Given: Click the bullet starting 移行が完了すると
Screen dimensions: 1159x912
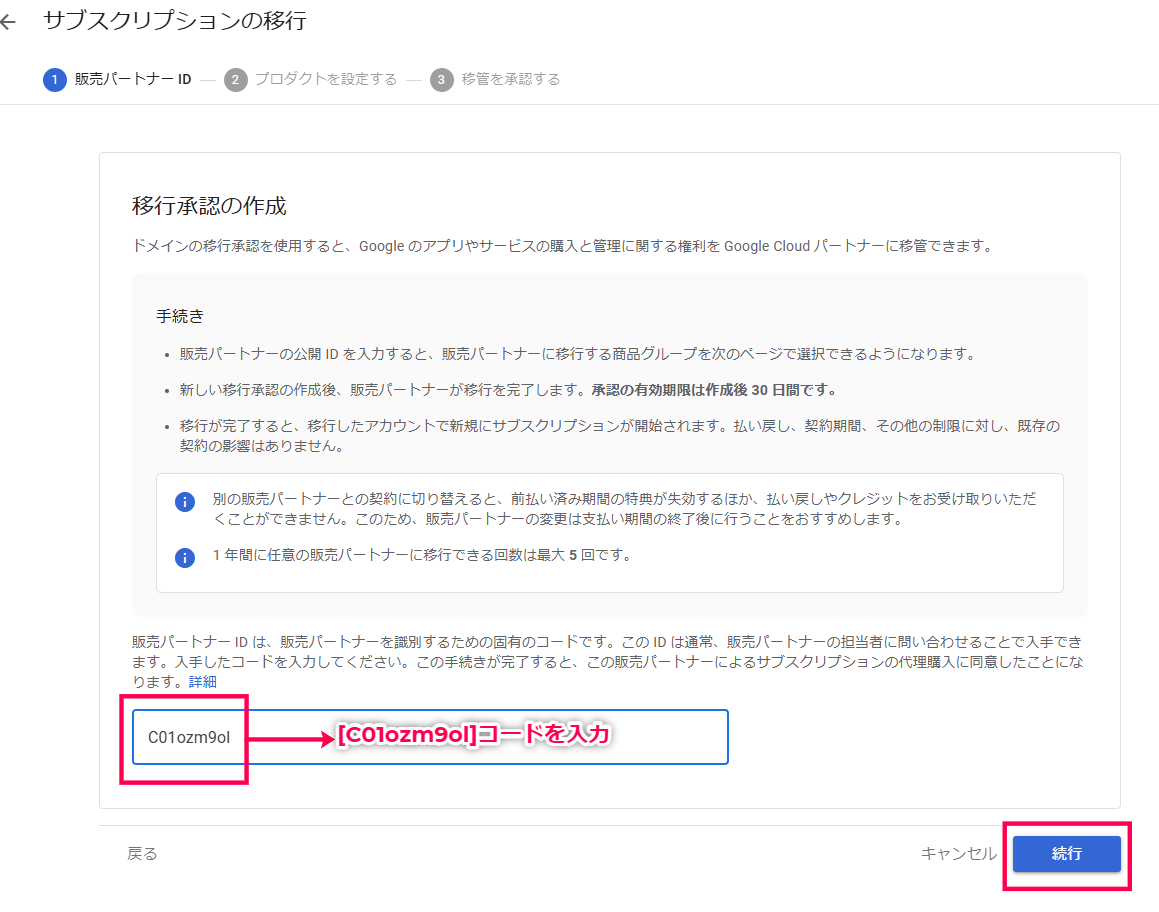Looking at the screenshot, I should (619, 436).
